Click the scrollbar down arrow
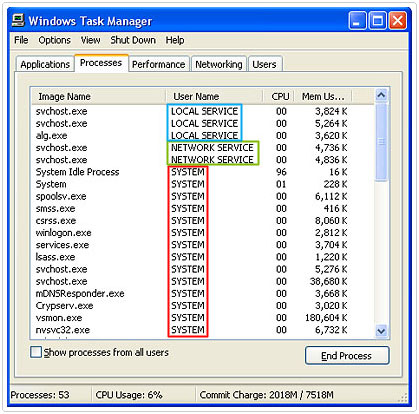 [x=381, y=331]
